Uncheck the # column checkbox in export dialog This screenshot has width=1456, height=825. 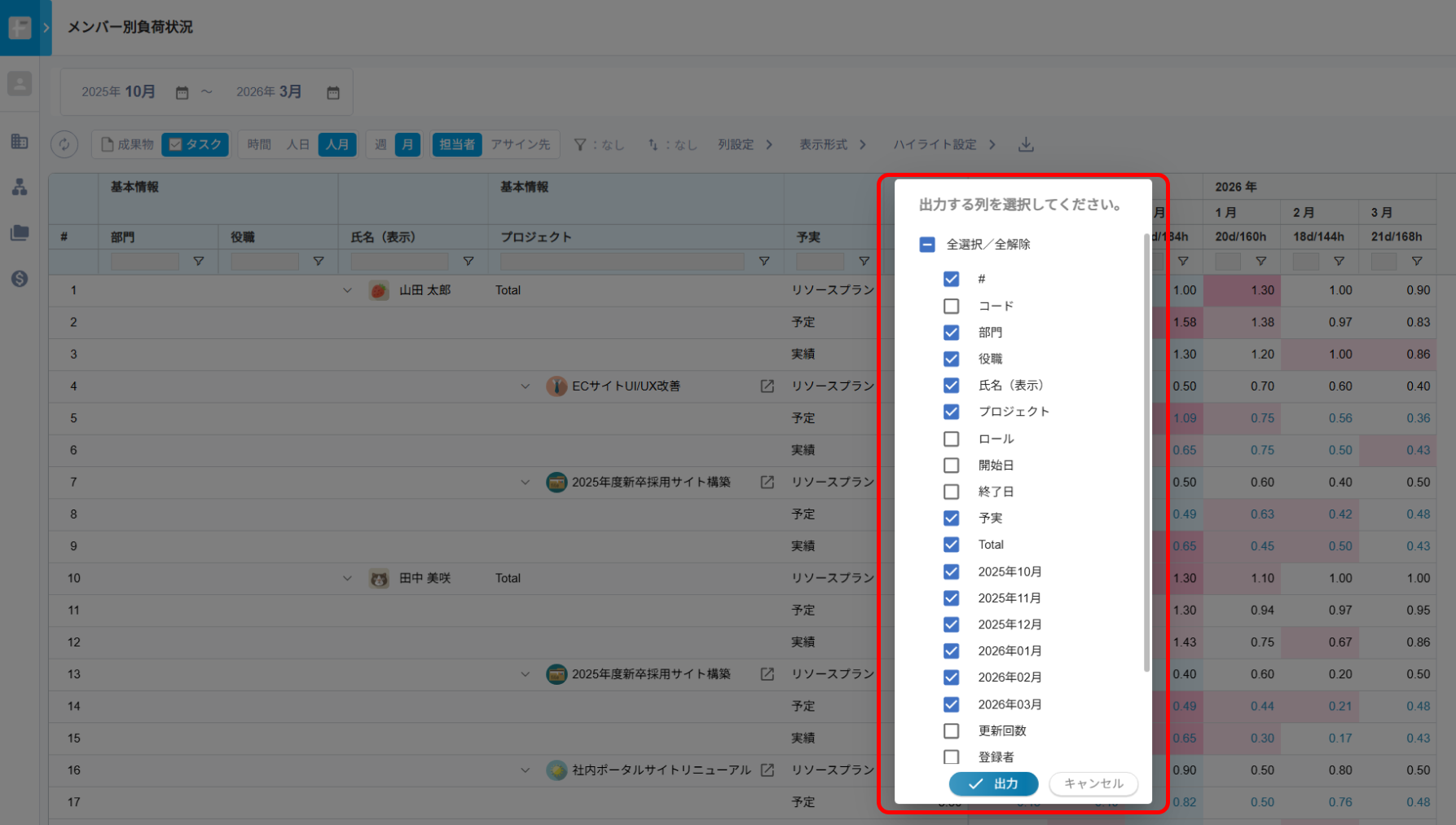[951, 279]
